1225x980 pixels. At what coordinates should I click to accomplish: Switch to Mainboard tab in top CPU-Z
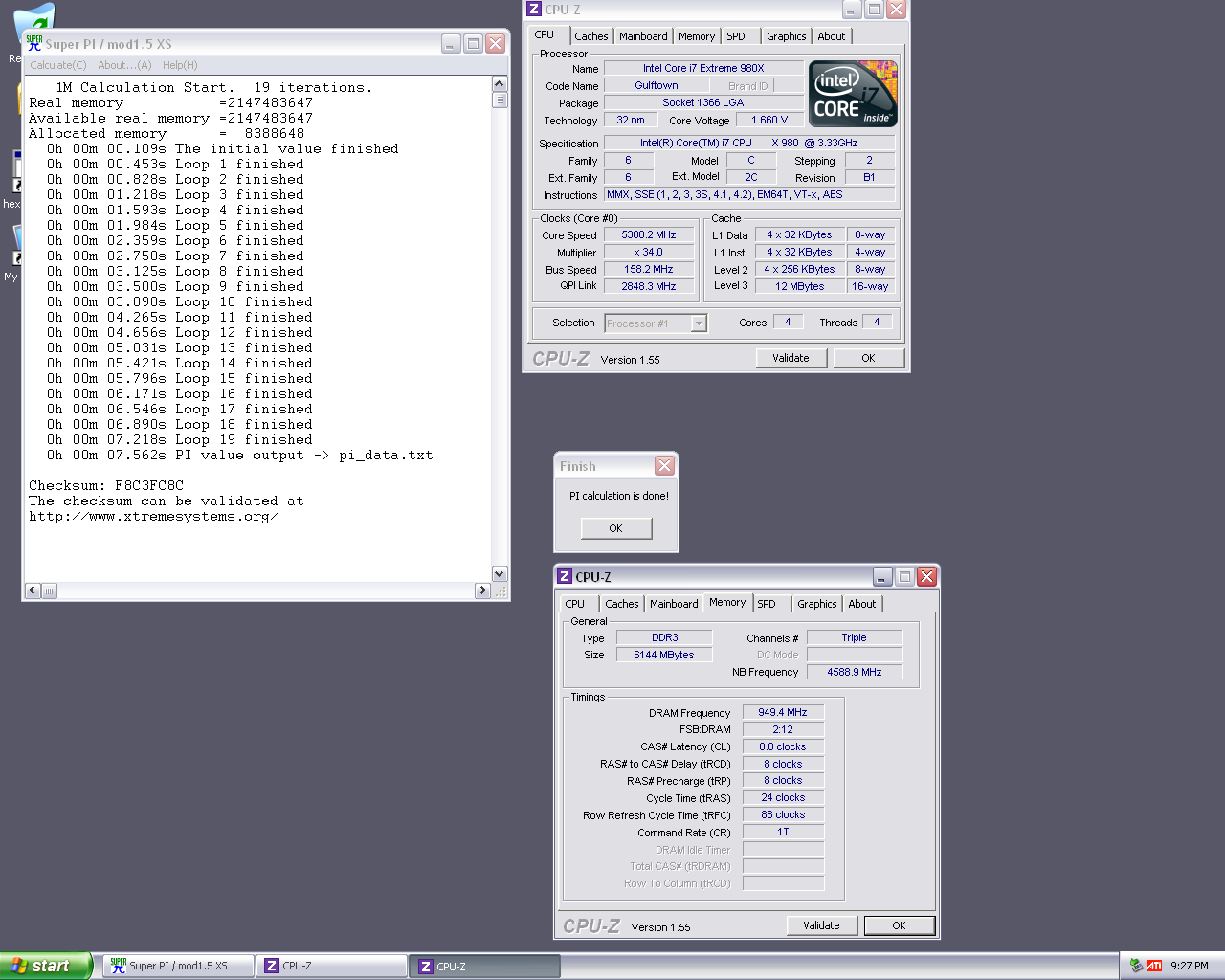(x=643, y=36)
